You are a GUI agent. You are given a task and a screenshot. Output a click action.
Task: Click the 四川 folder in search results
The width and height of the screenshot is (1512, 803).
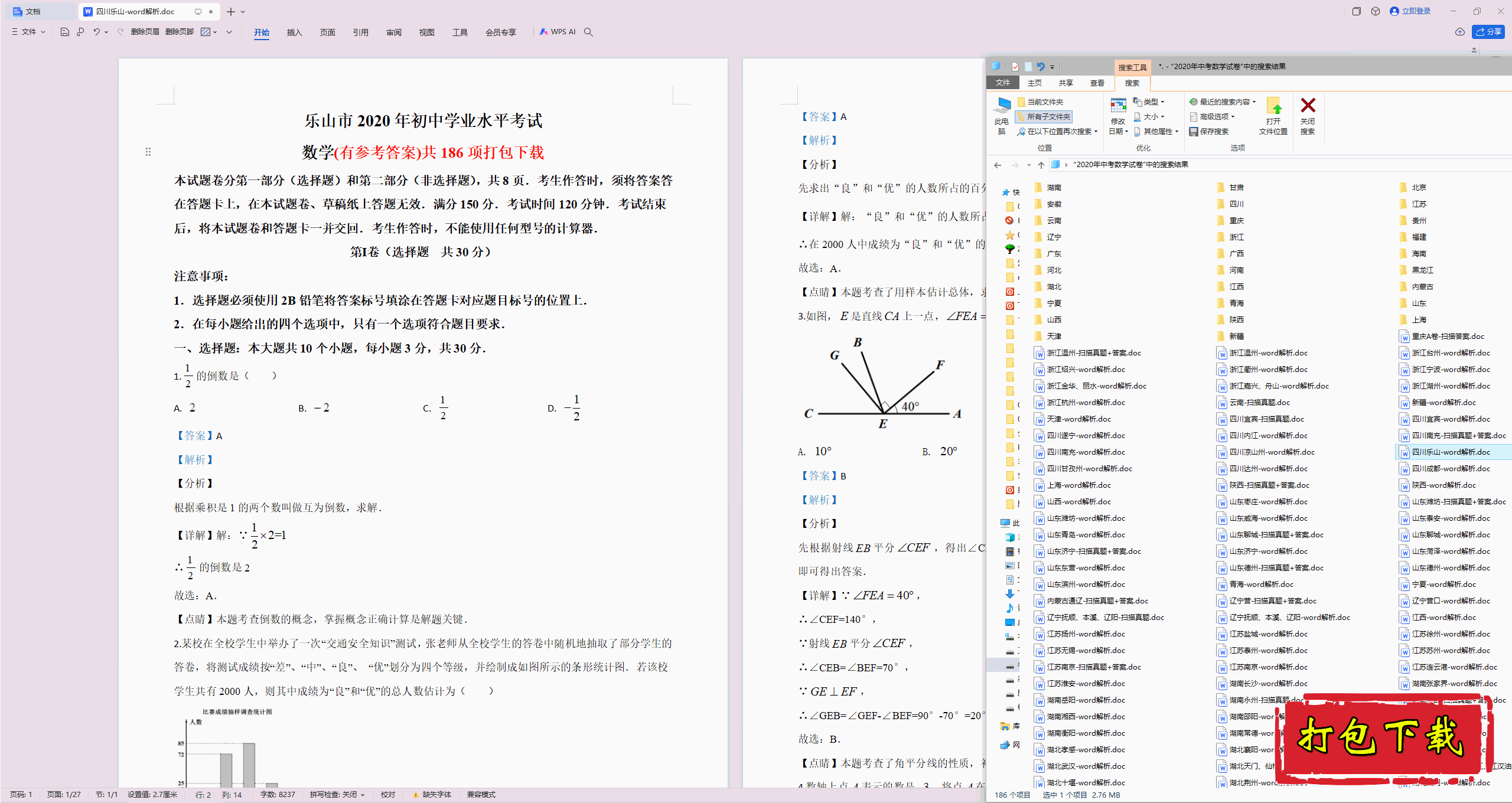click(1231, 204)
